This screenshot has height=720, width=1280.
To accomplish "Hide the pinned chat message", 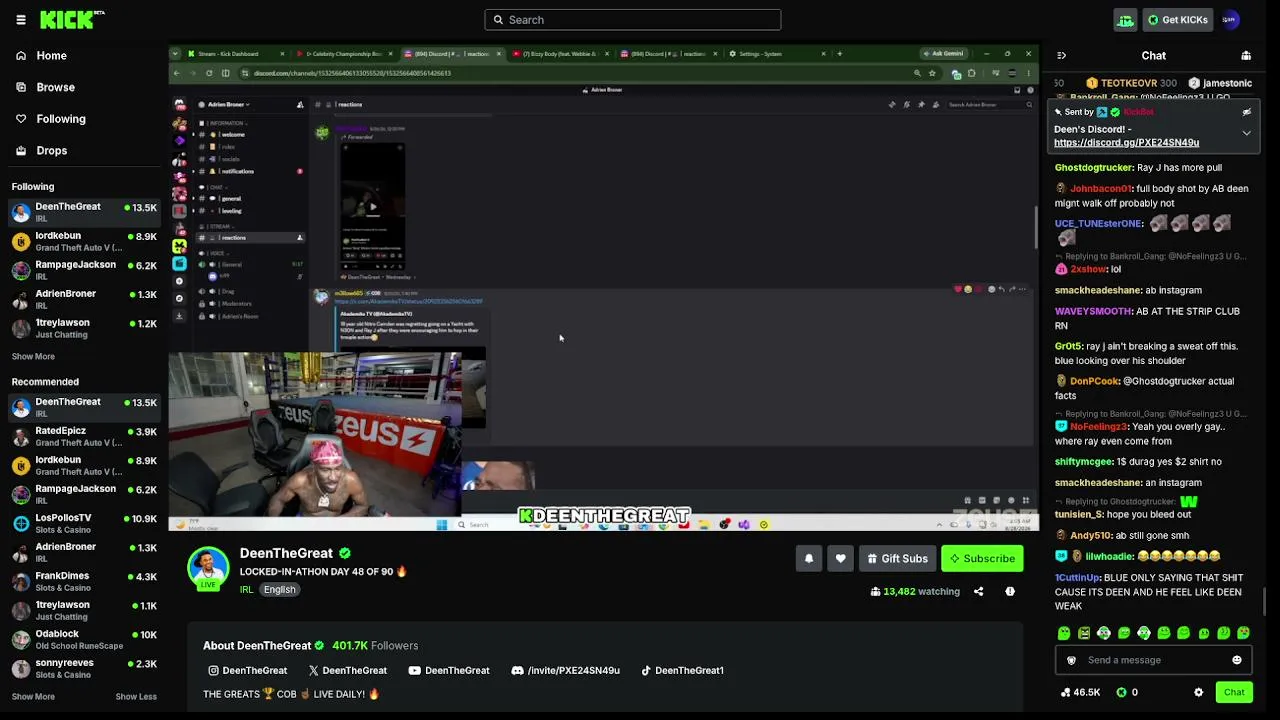I will 1246,112.
